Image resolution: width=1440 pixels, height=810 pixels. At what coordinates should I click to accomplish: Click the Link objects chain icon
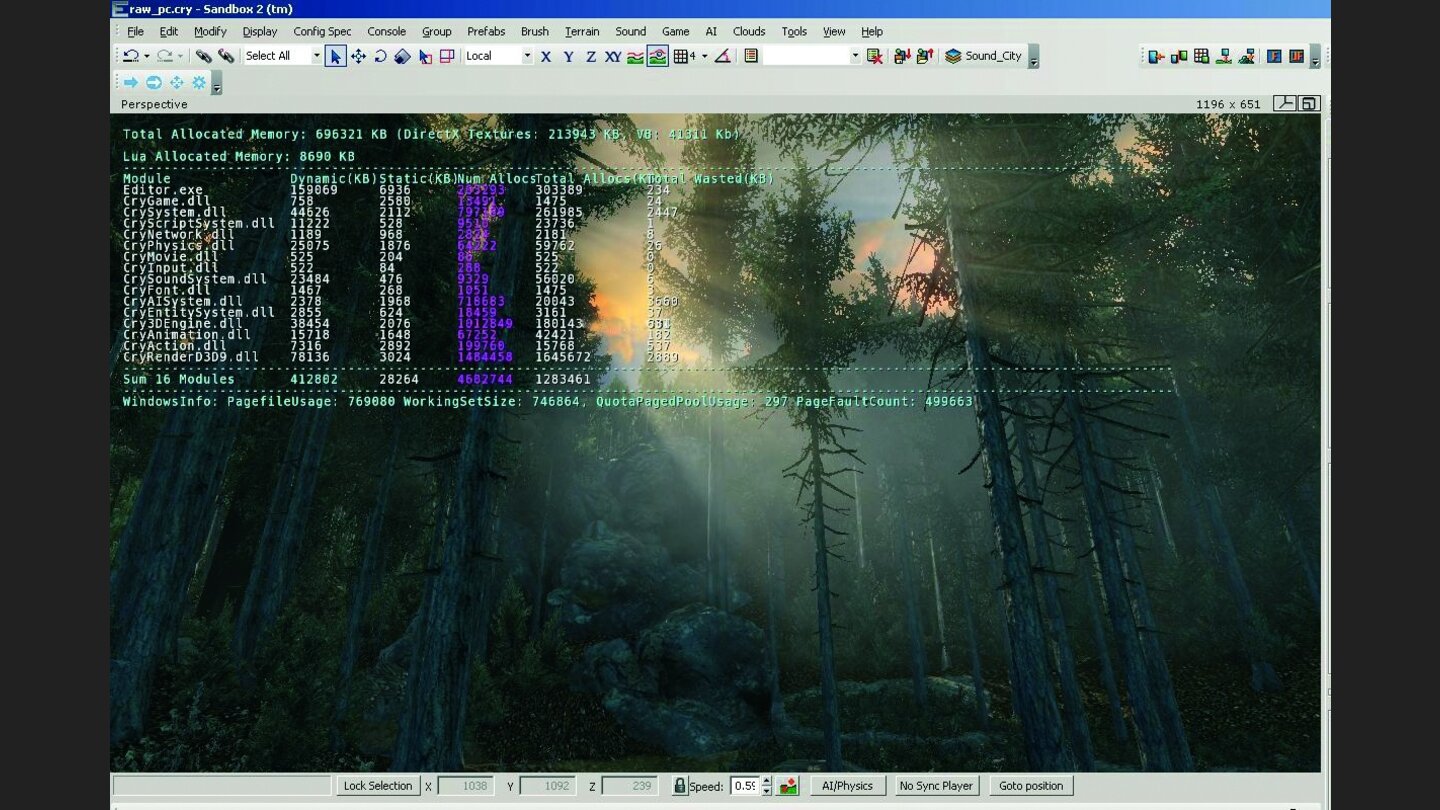(x=203, y=56)
